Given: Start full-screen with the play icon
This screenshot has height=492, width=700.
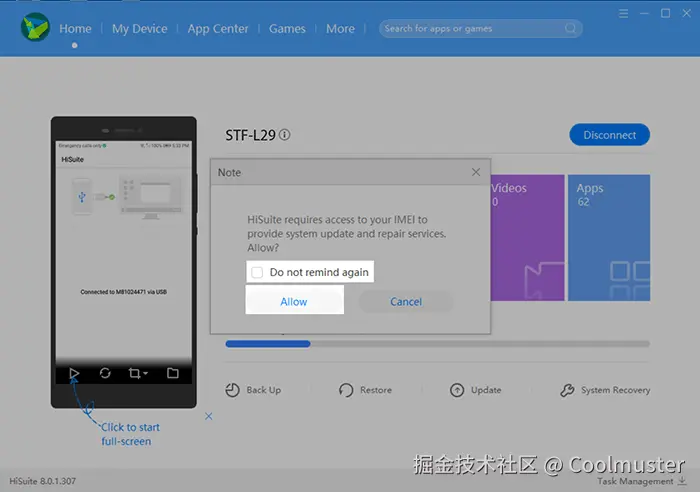Looking at the screenshot, I should point(74,373).
